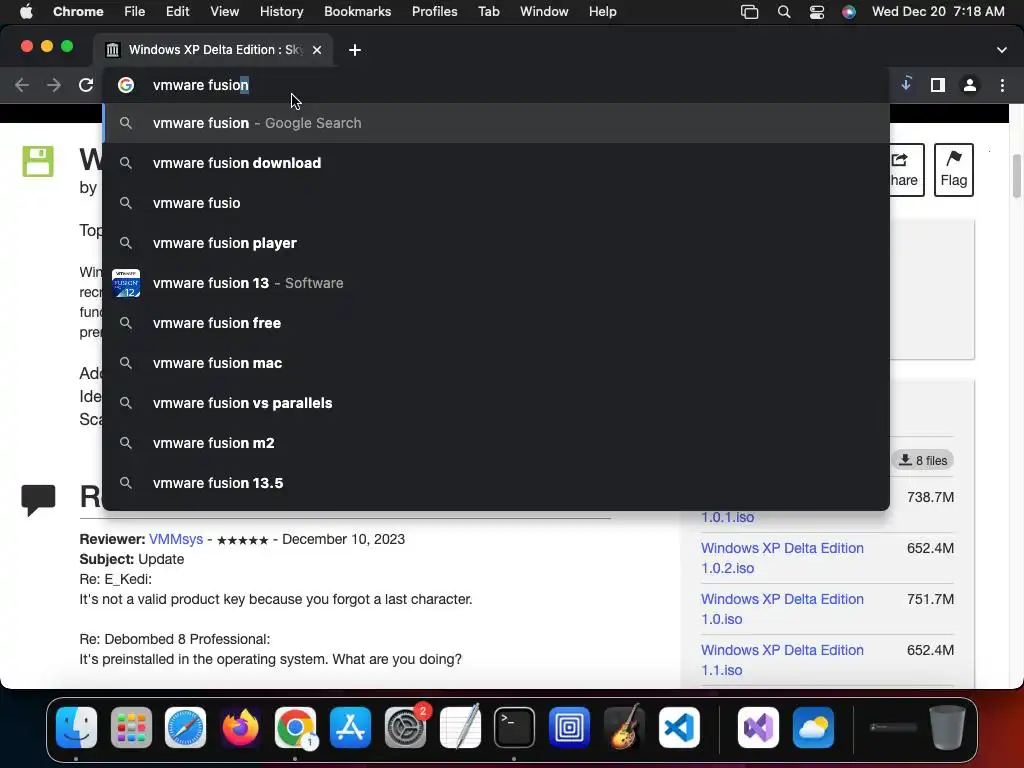Image resolution: width=1024 pixels, height=768 pixels.
Task: Open the Help menu
Action: tap(602, 11)
